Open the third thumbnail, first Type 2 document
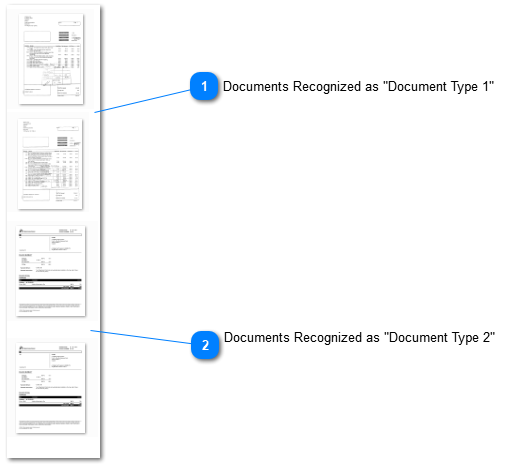 point(51,271)
